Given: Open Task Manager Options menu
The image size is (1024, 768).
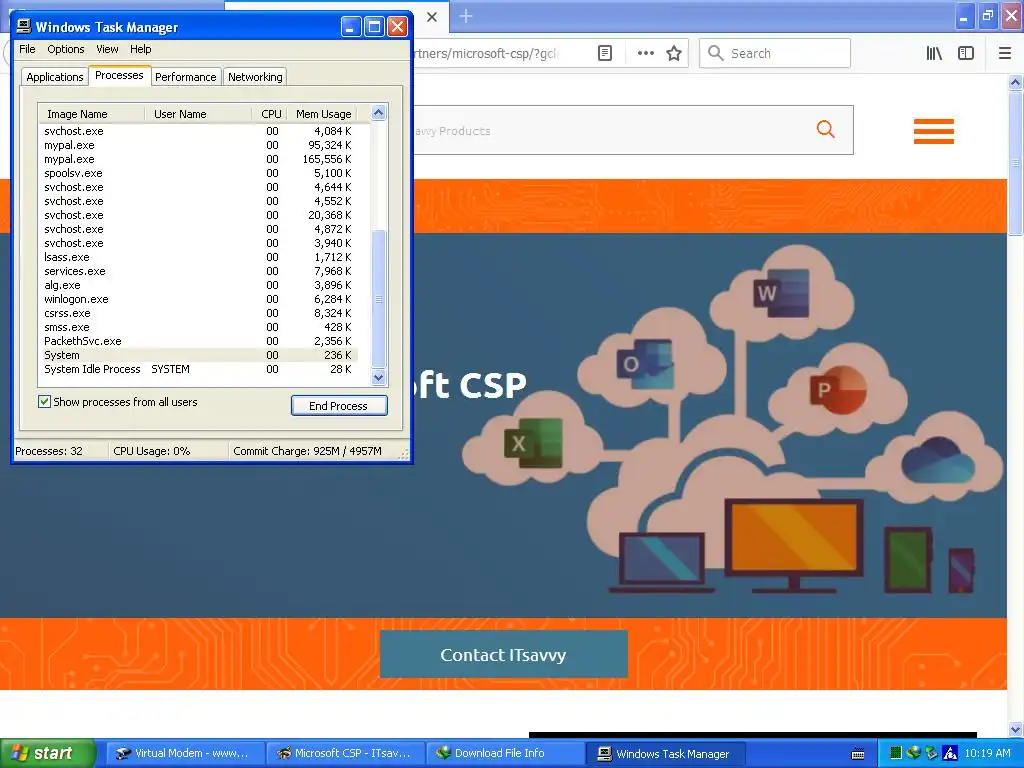Looking at the screenshot, I should pos(65,49).
